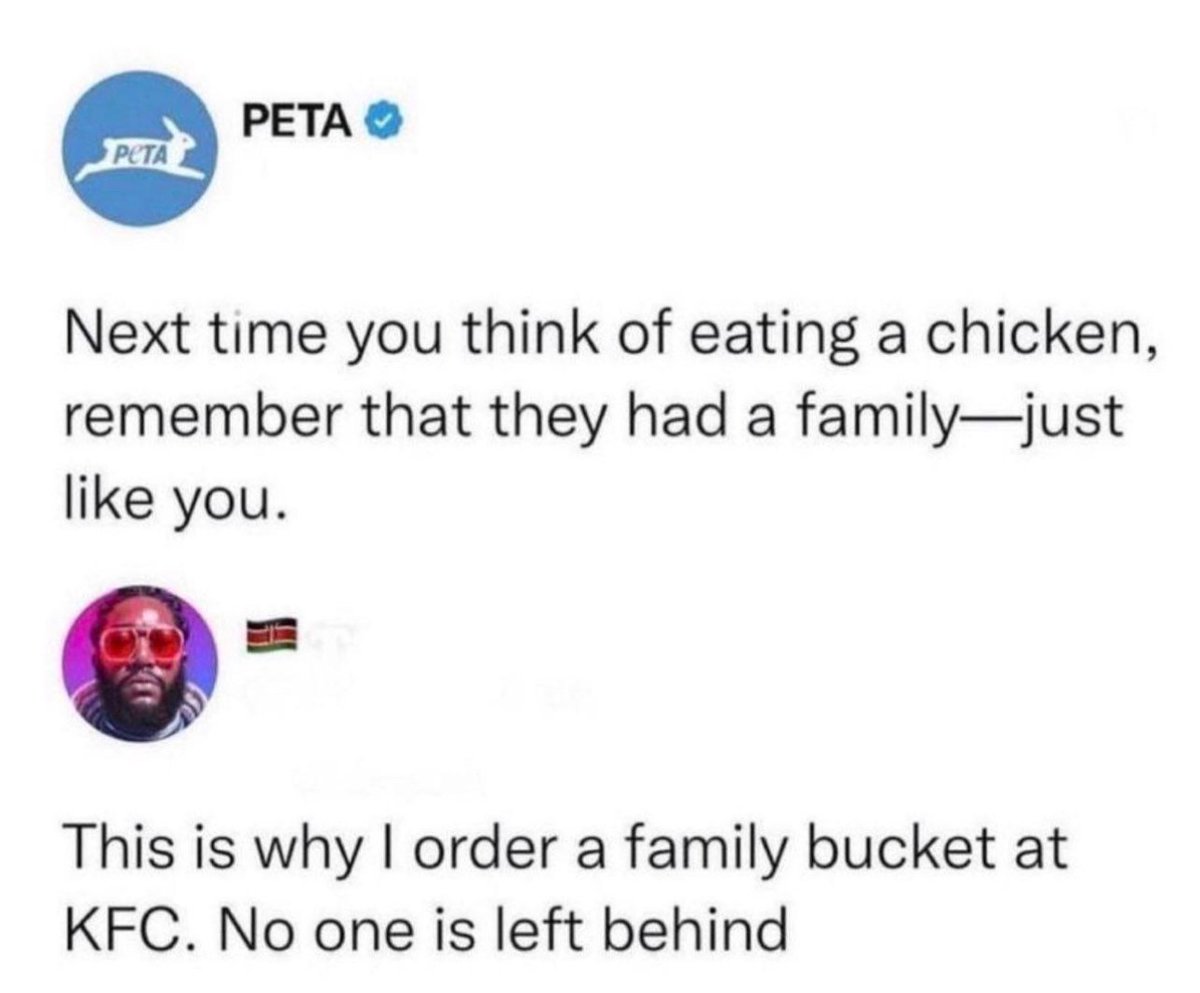Click the red sunglasses on reply avatar

143,641
